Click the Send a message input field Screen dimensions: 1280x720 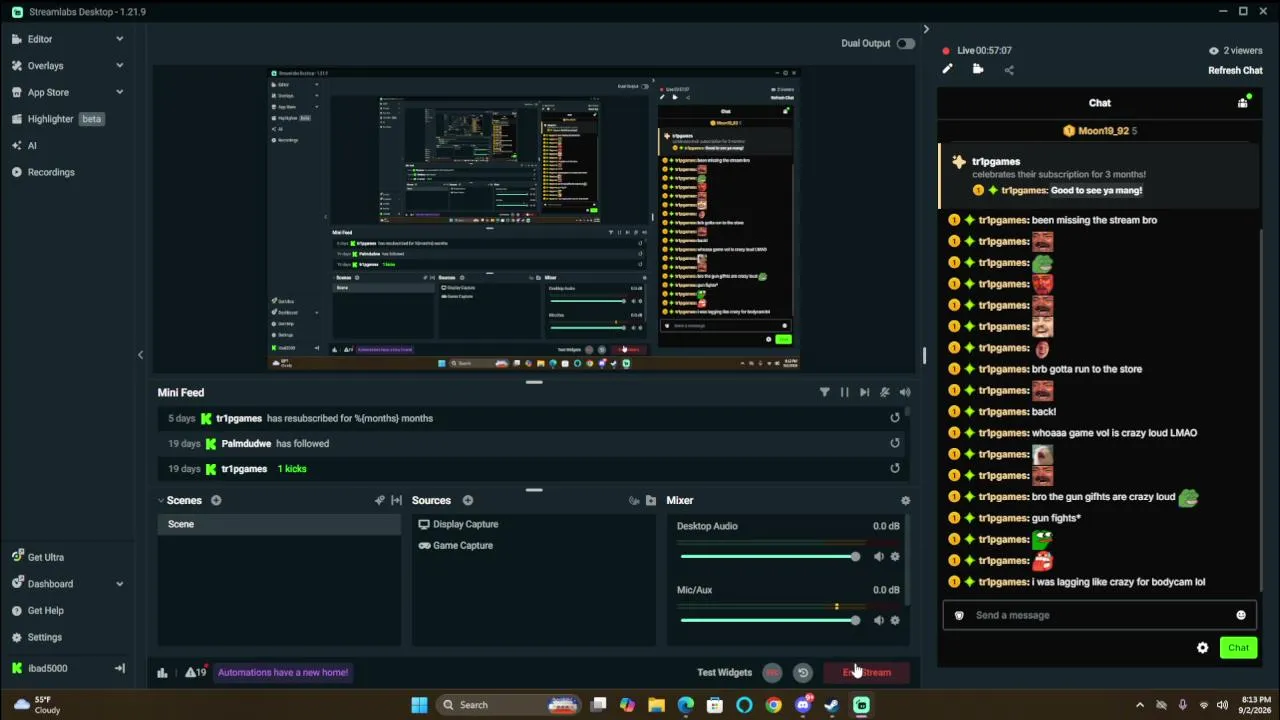pyautogui.click(x=1099, y=615)
